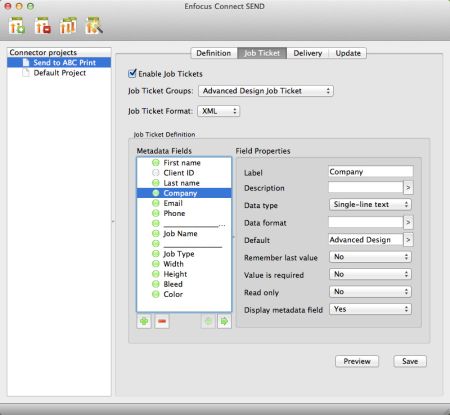This screenshot has width=450, height=415.
Task: Click the green icon beside First name
Action: click(156, 163)
